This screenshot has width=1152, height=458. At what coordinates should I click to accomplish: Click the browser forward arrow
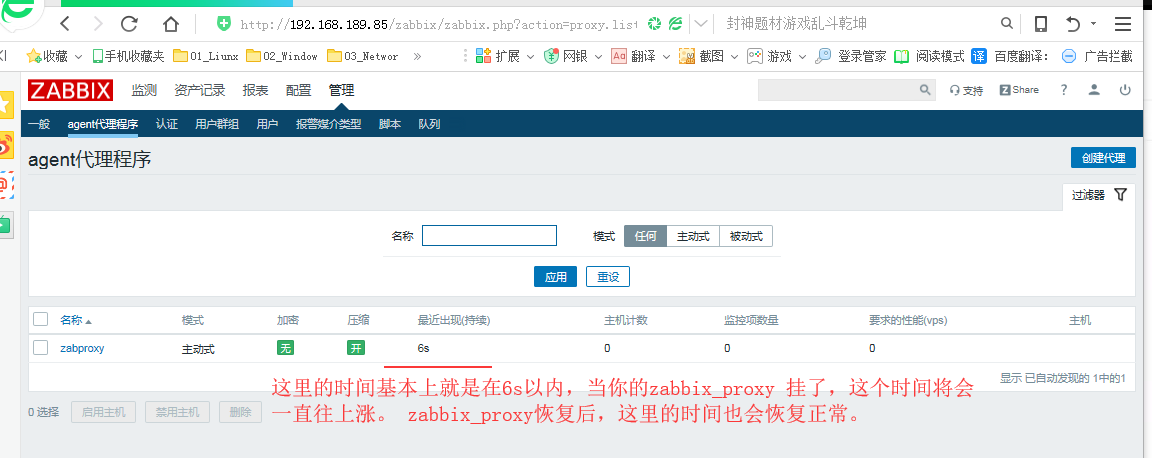[97, 24]
